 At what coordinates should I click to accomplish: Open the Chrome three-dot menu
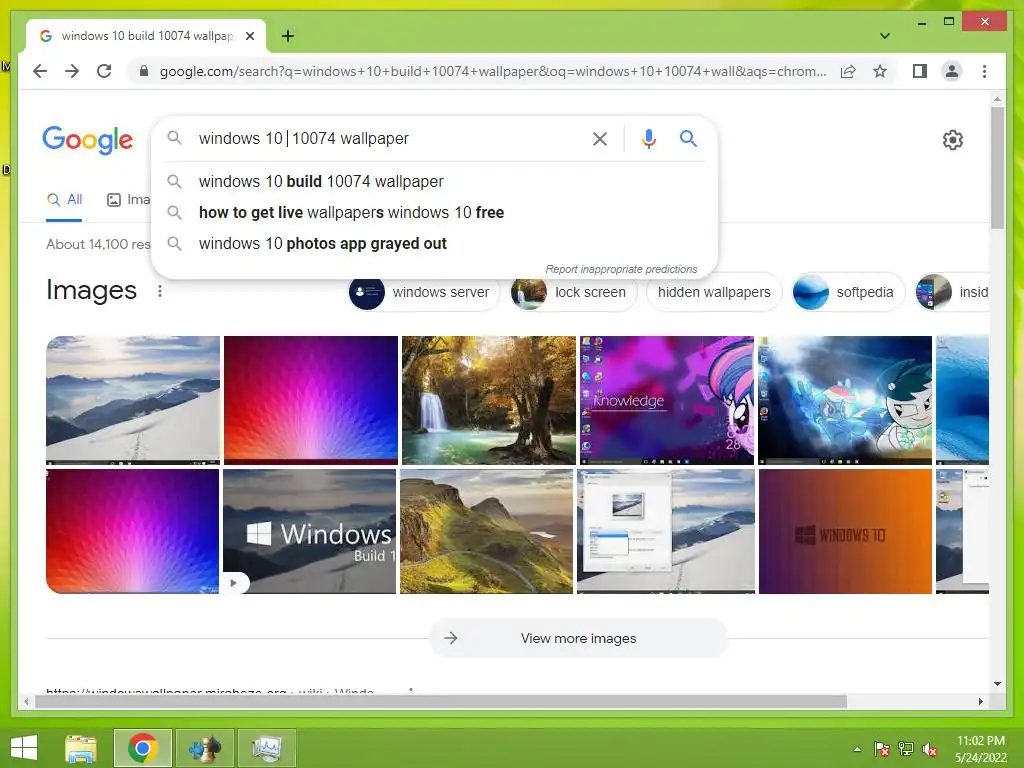pos(984,71)
